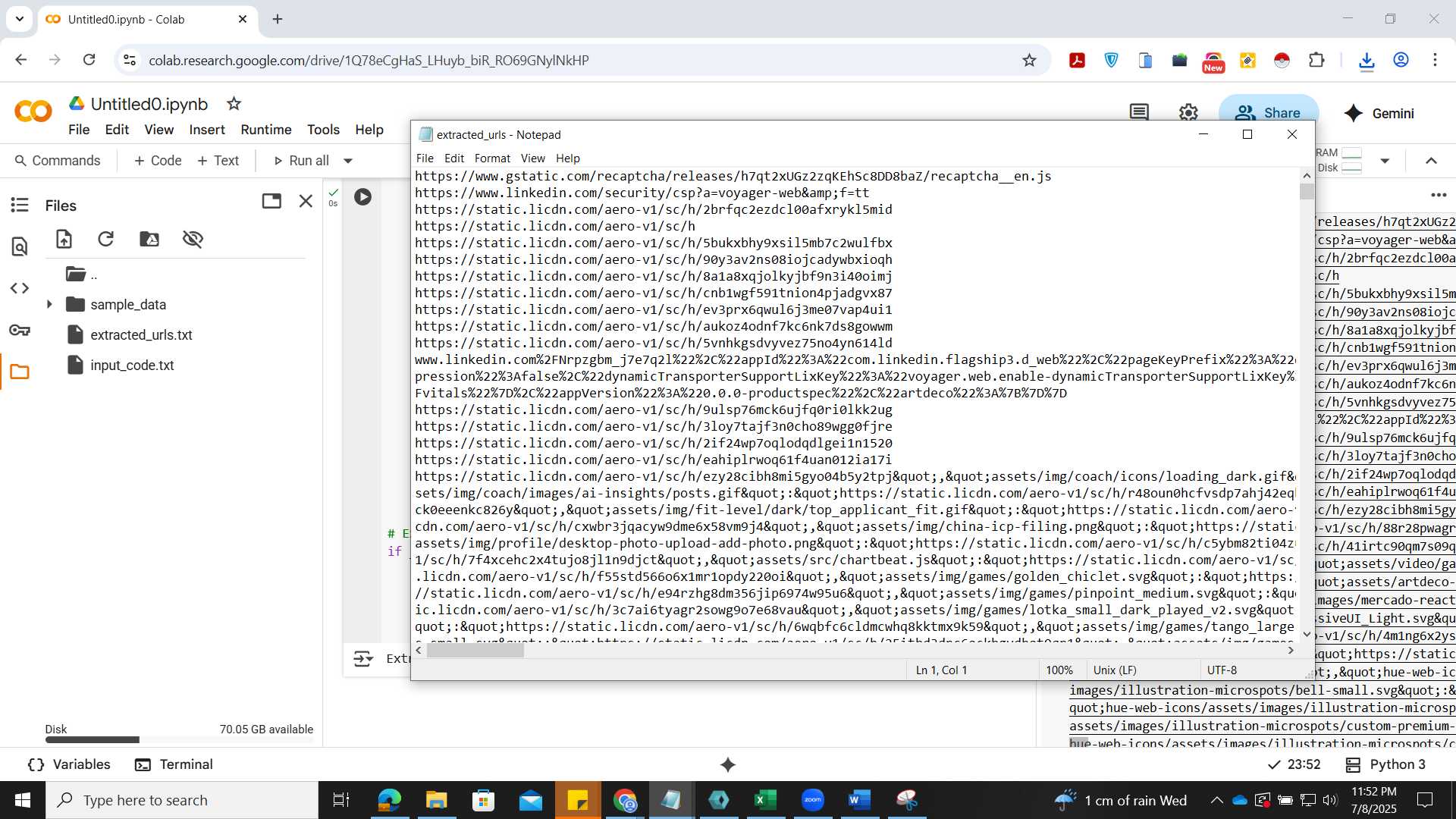Go to parent directory folder
Viewport: 1456px width, 819px height.
[81, 274]
